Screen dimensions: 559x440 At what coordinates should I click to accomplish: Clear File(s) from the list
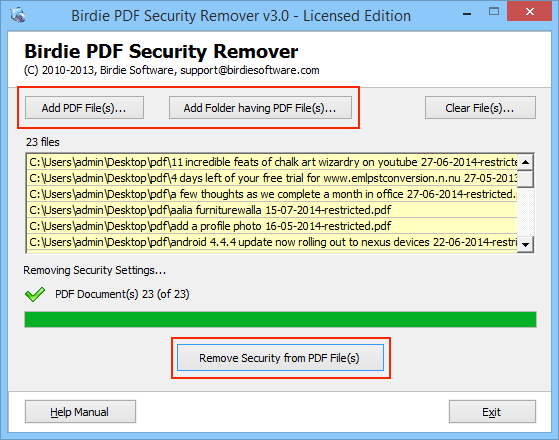click(x=480, y=108)
